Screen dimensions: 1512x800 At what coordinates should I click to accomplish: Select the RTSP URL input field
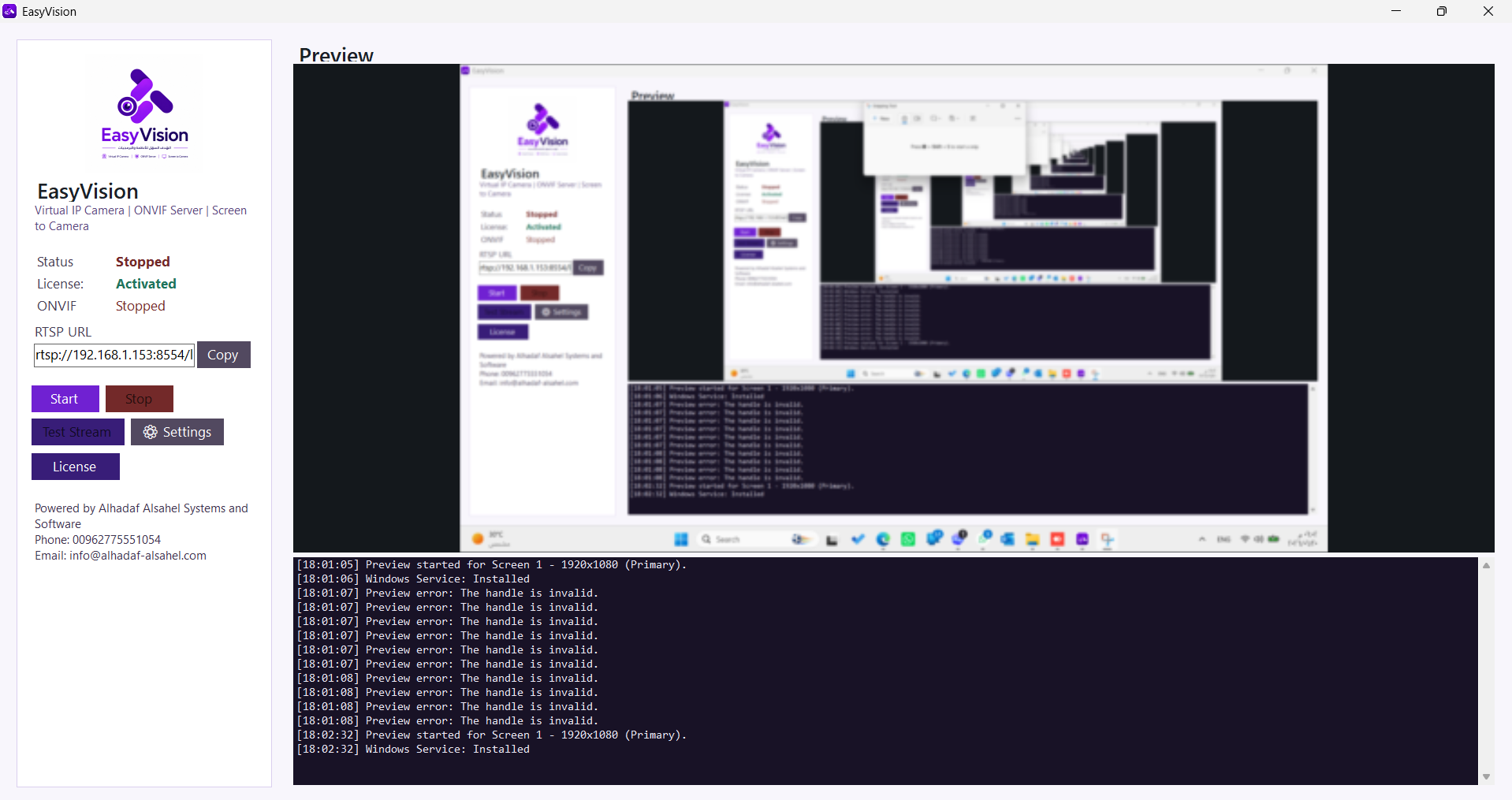114,355
